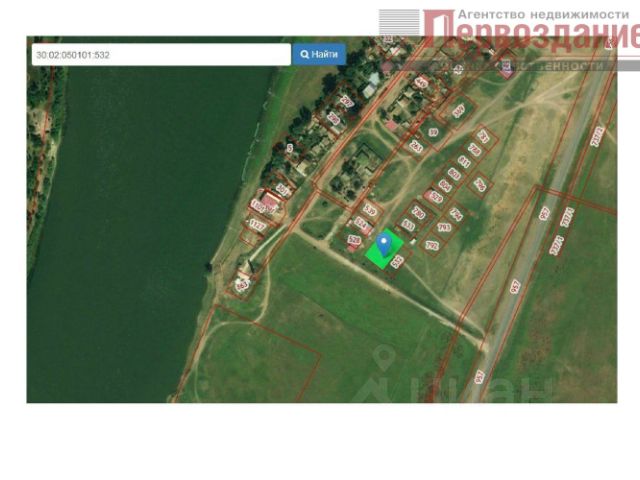The image size is (640, 480).
Task: Select parcel labeled 803
Action: click(454, 174)
